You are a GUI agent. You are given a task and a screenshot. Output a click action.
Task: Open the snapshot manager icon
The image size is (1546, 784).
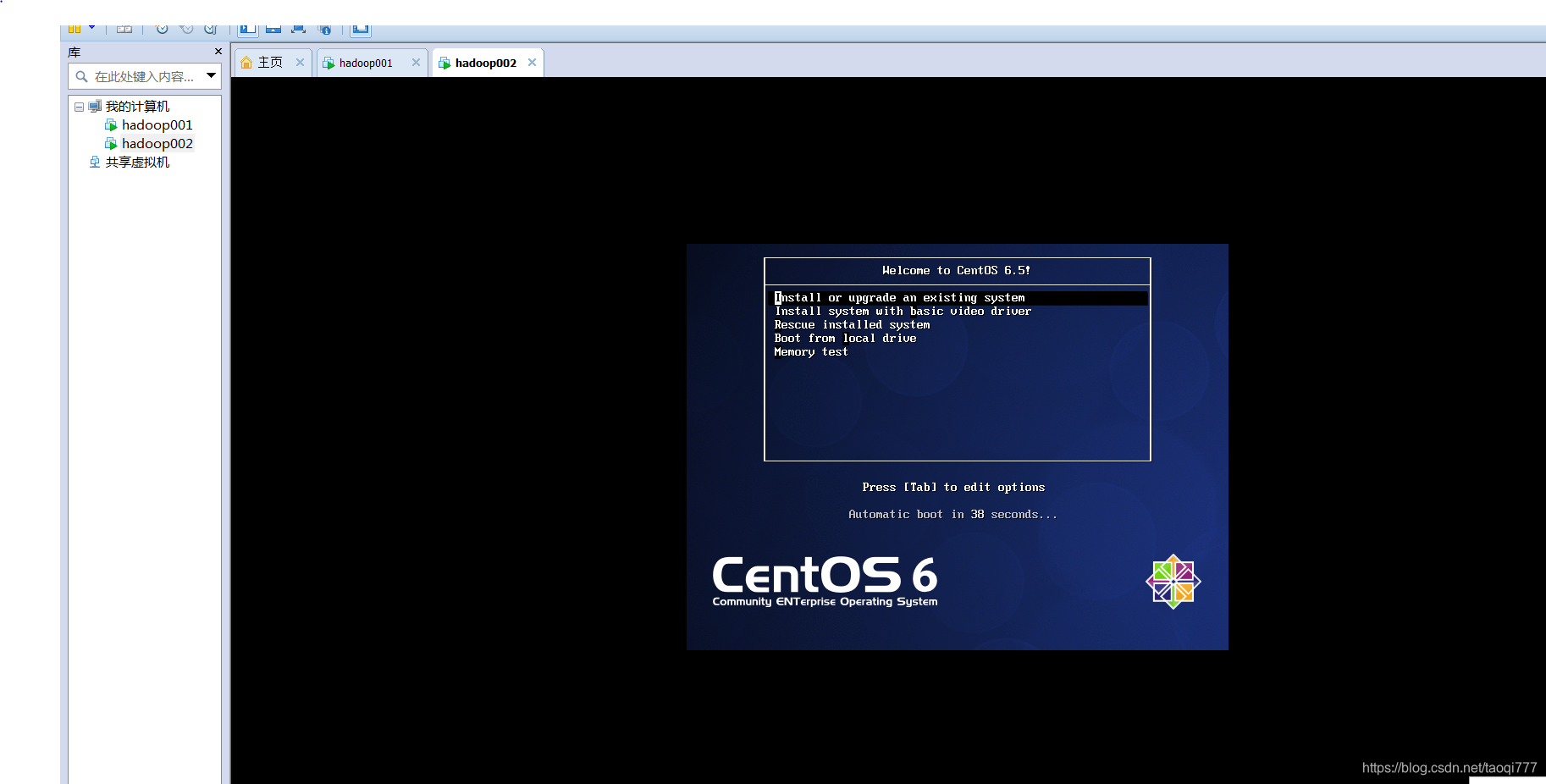(211, 29)
